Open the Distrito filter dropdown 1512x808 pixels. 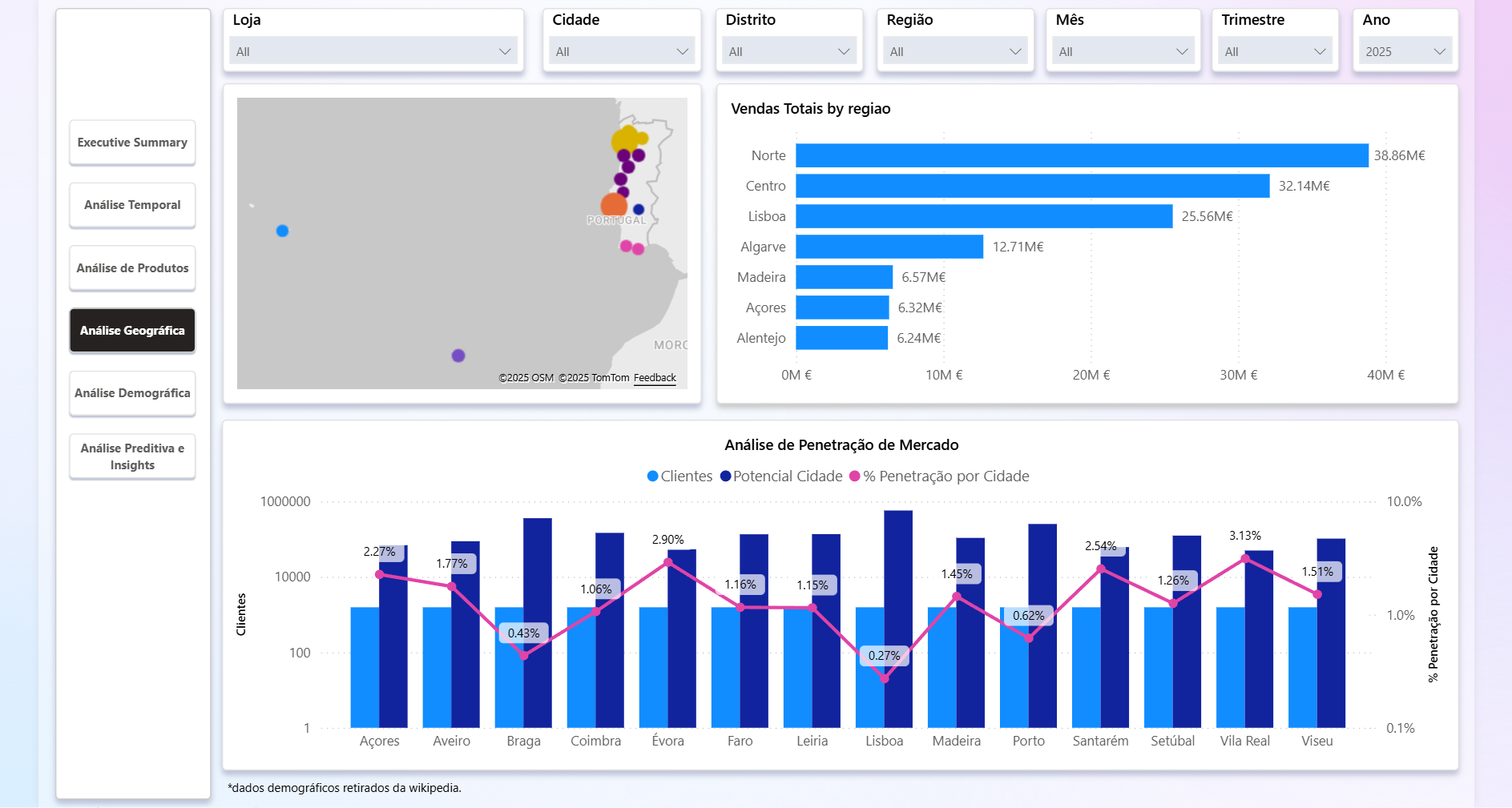pyautogui.click(x=788, y=51)
